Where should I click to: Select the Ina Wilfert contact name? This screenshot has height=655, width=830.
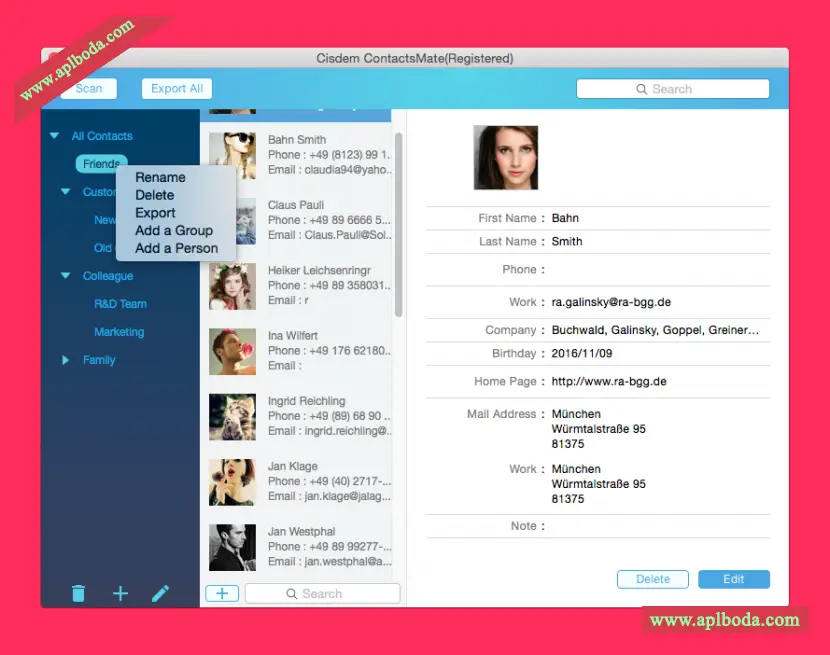293,336
